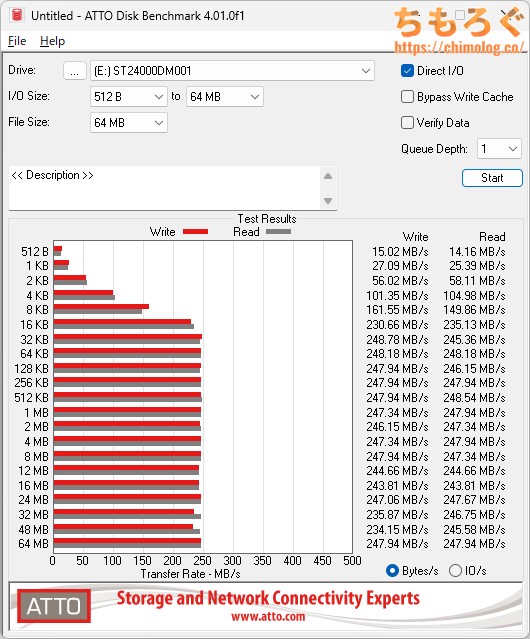
Task: Click the 101.35 MB/s write value
Action: (397, 295)
